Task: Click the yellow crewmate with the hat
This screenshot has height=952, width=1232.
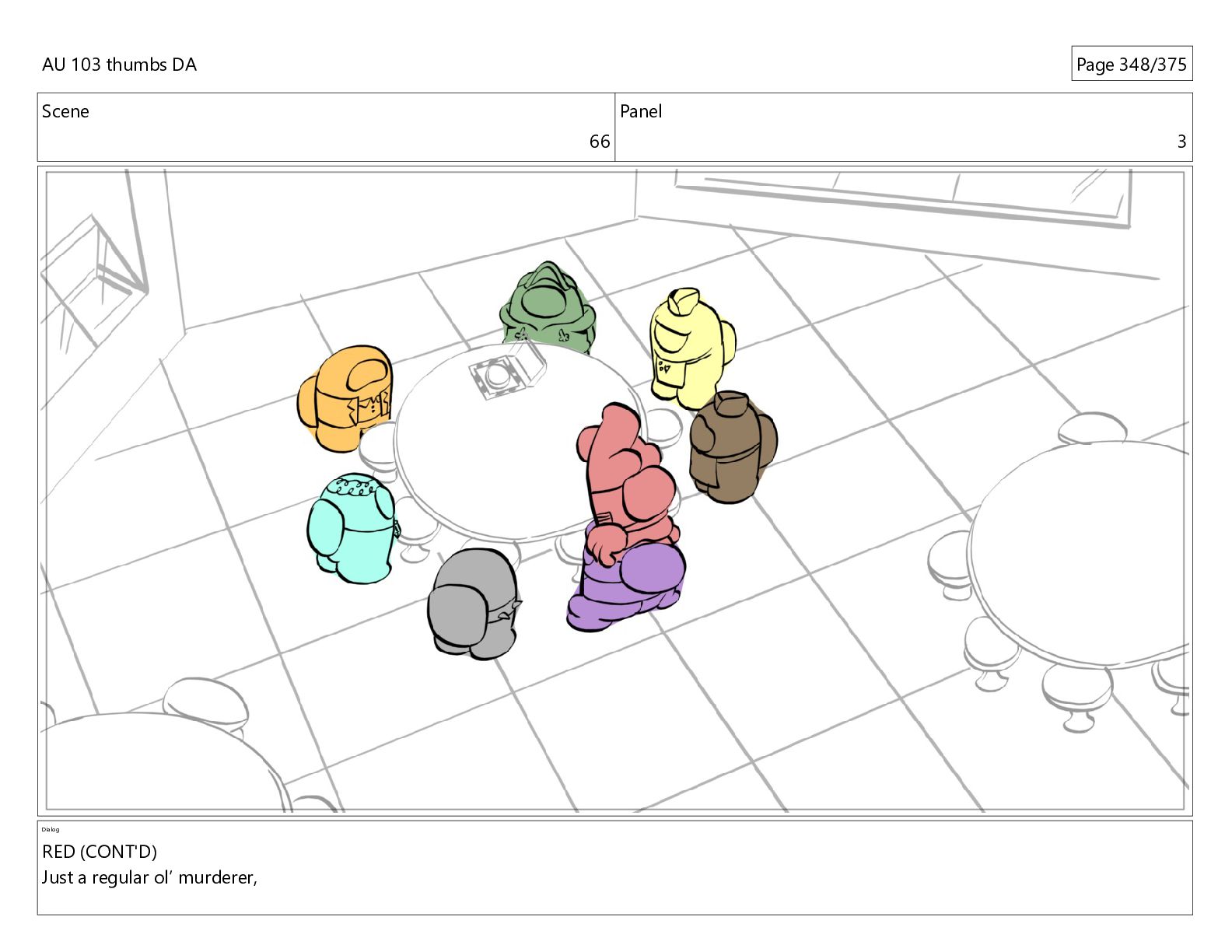Action: click(692, 348)
